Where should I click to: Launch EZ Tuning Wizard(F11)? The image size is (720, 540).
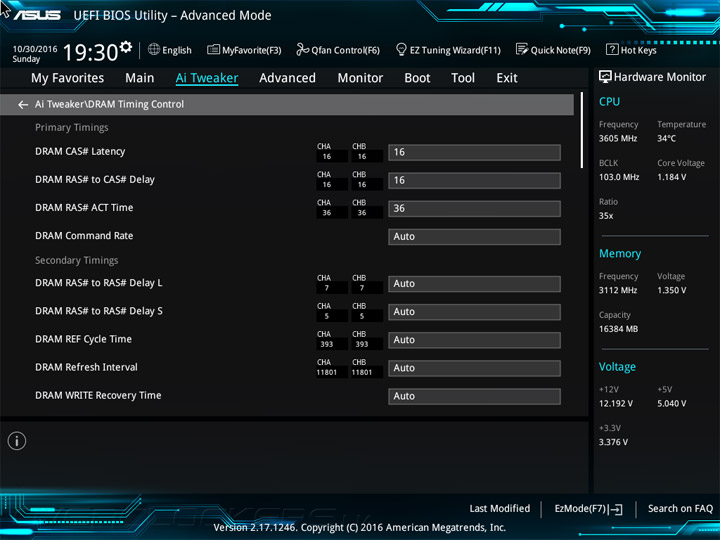click(x=455, y=50)
